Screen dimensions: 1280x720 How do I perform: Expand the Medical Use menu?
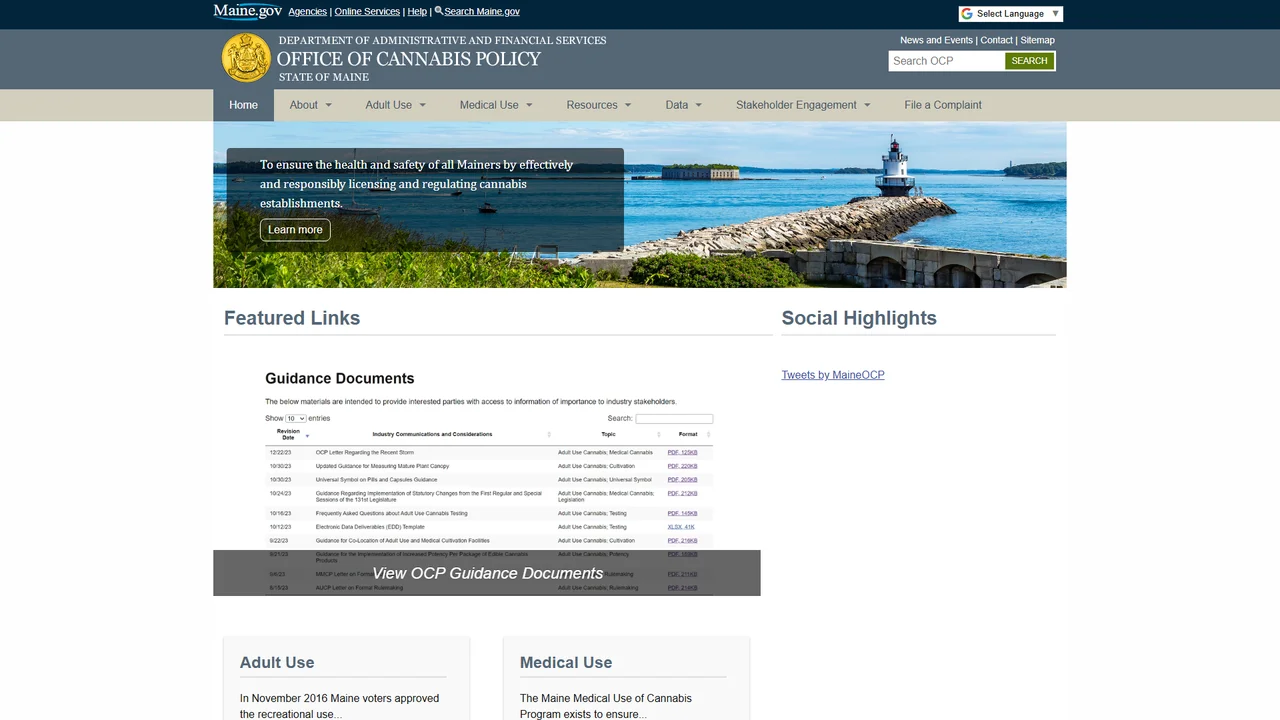coord(496,105)
